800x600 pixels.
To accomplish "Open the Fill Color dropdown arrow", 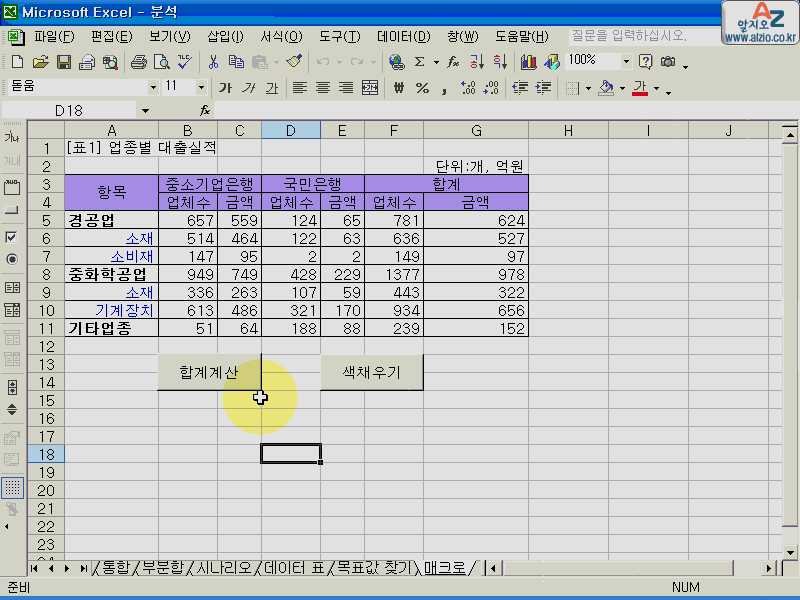I will coord(622,88).
